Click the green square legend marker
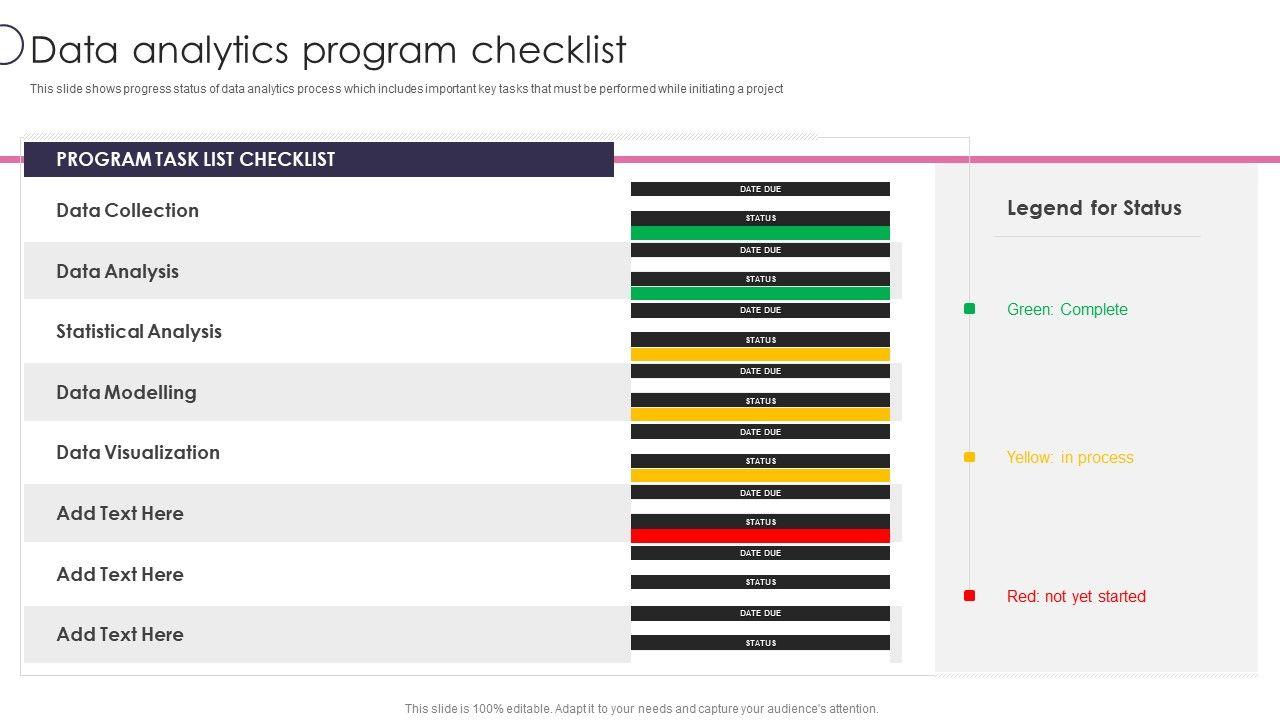Image resolution: width=1280 pixels, height=720 pixels. point(969,309)
